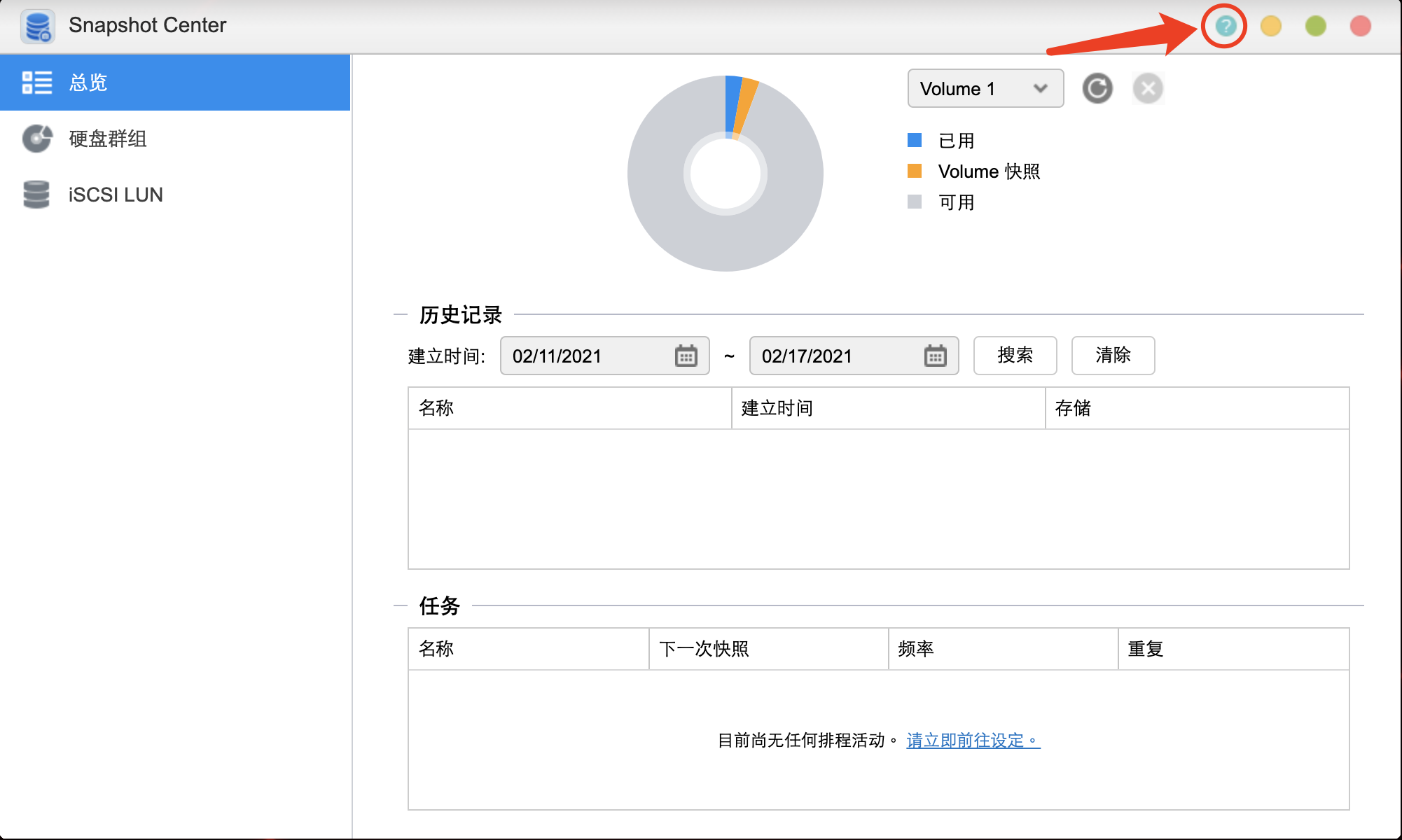The width and height of the screenshot is (1402, 840).
Task: Toggle yellow traffic light button
Action: (x=1270, y=27)
